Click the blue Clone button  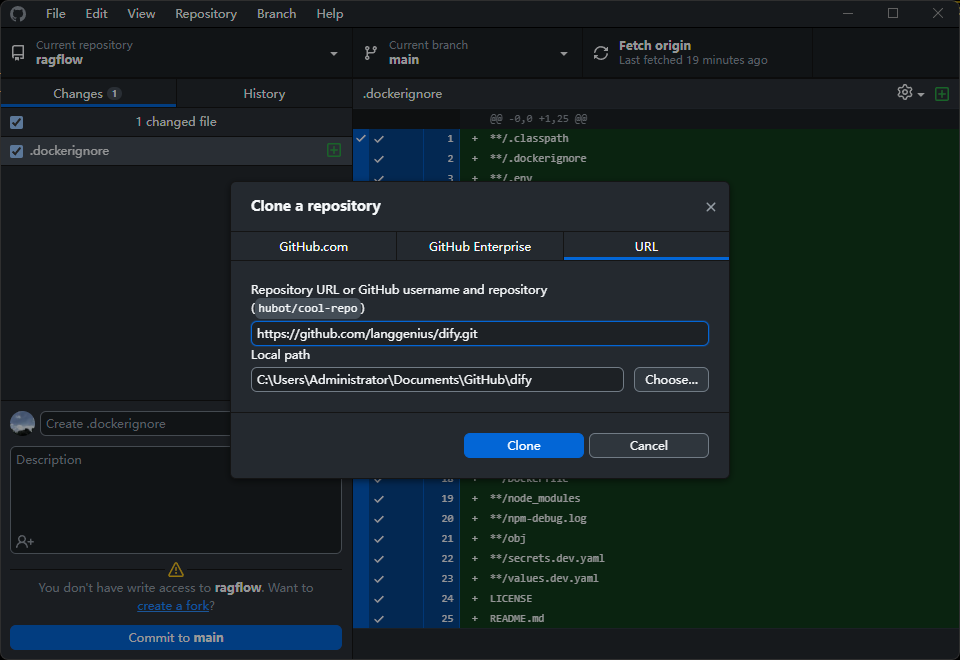click(523, 445)
